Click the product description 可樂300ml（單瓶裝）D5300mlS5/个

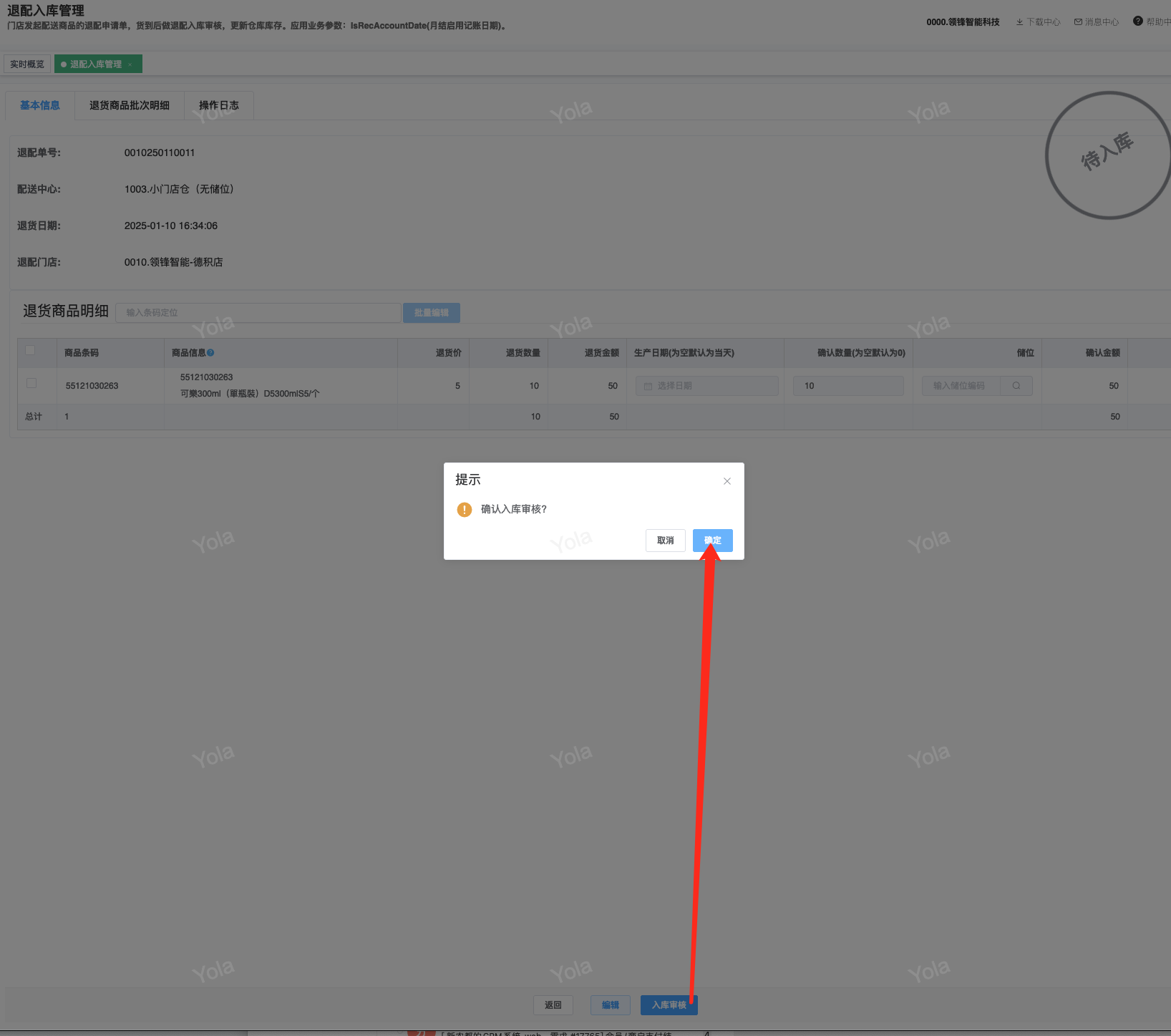(250, 394)
